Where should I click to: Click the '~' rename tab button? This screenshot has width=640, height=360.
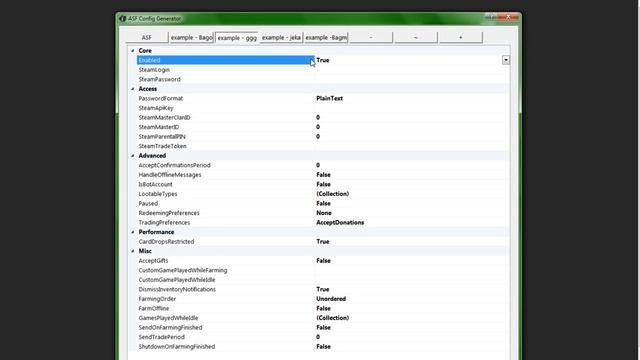coord(416,38)
